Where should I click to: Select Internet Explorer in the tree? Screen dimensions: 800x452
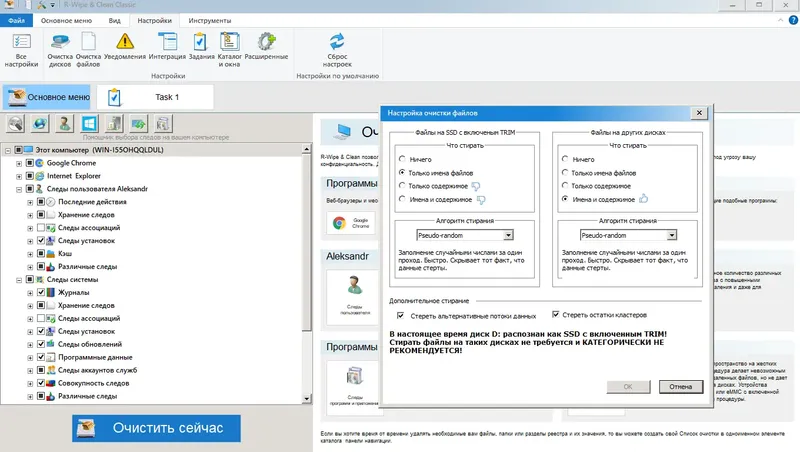pos(74,176)
